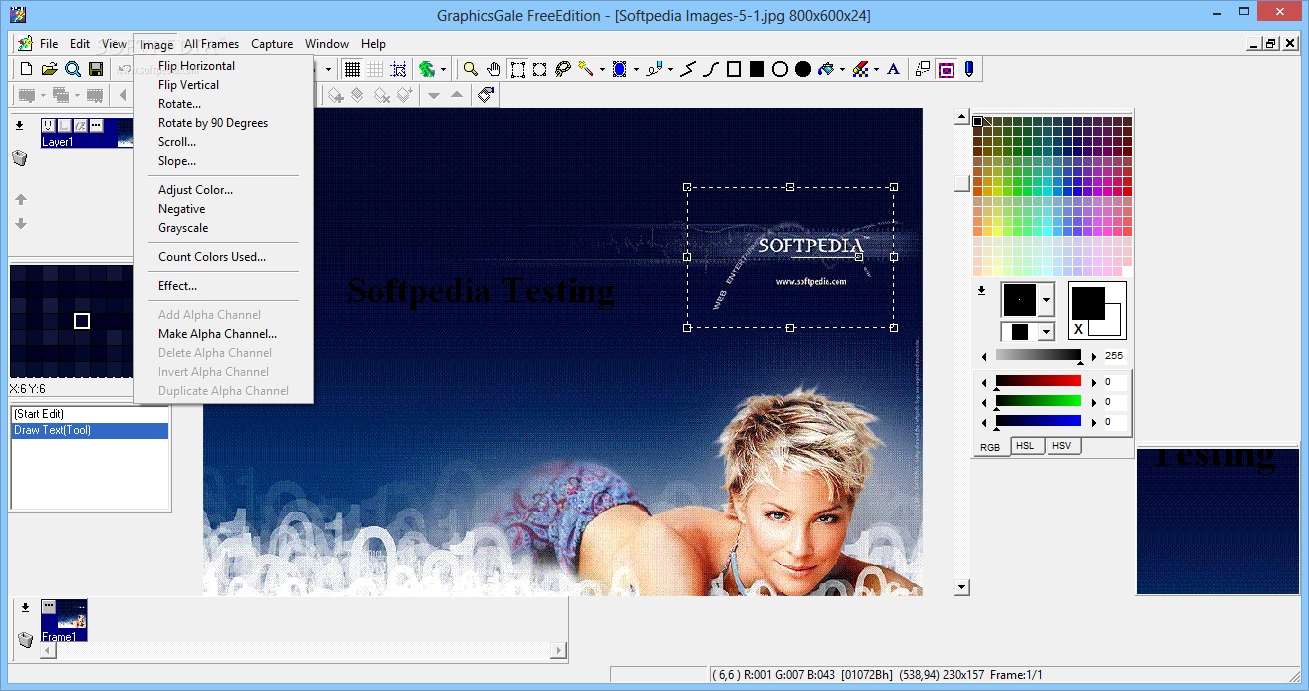Click the layer properties icon right of the up/down arrows

tap(486, 95)
